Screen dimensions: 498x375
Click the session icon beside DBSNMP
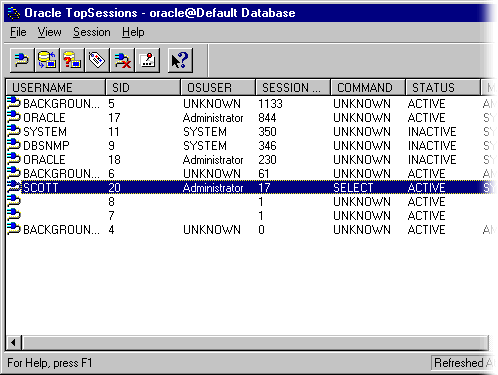pyautogui.click(x=14, y=145)
